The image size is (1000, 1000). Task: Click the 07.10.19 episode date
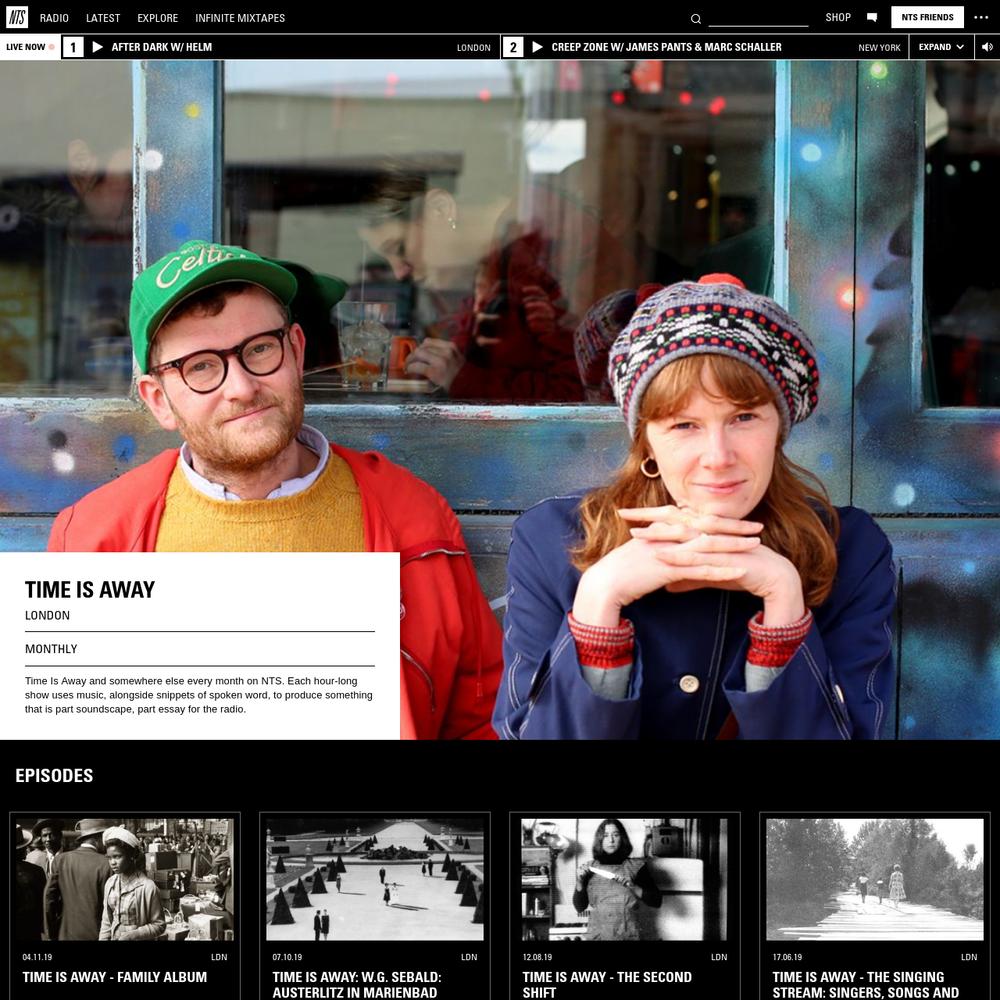[x=287, y=957]
